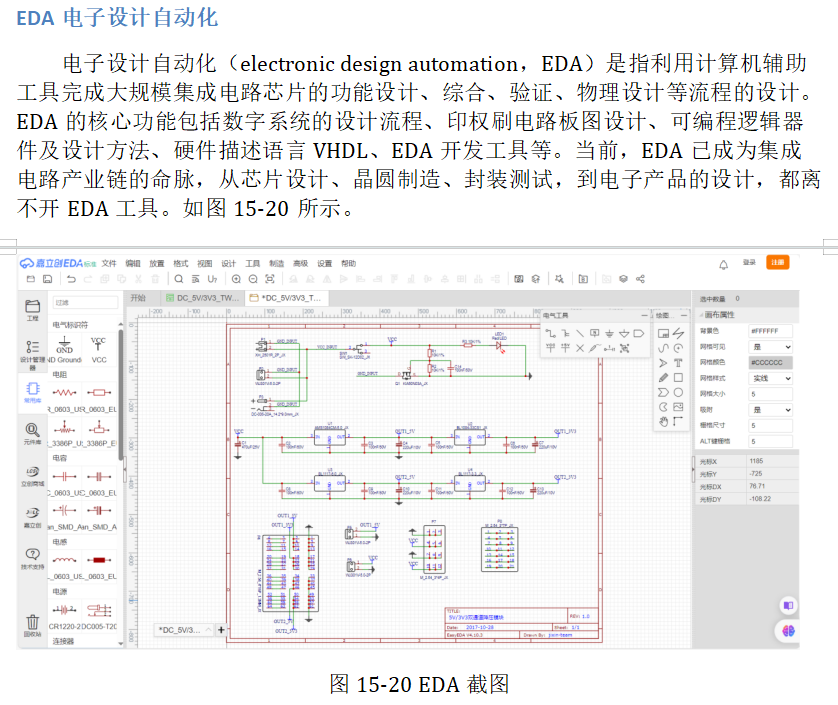Click the zoom in toolbar icon
The height and width of the screenshot is (705, 838).
[236, 279]
